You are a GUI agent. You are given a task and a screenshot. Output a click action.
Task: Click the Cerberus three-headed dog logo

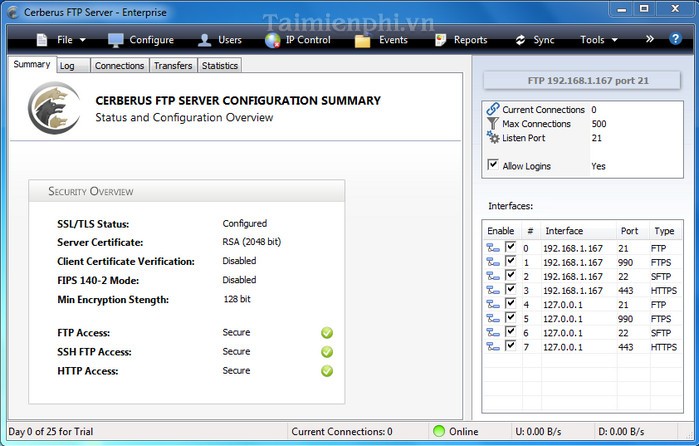coord(54,108)
